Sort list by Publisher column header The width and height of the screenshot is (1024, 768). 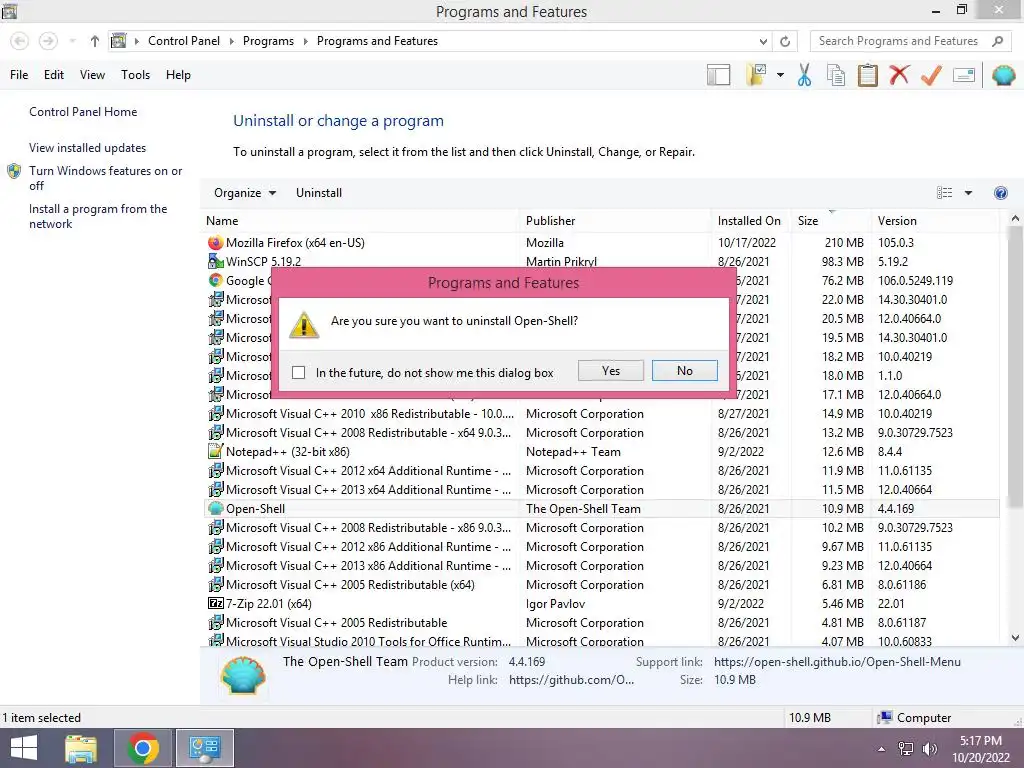tap(615, 221)
